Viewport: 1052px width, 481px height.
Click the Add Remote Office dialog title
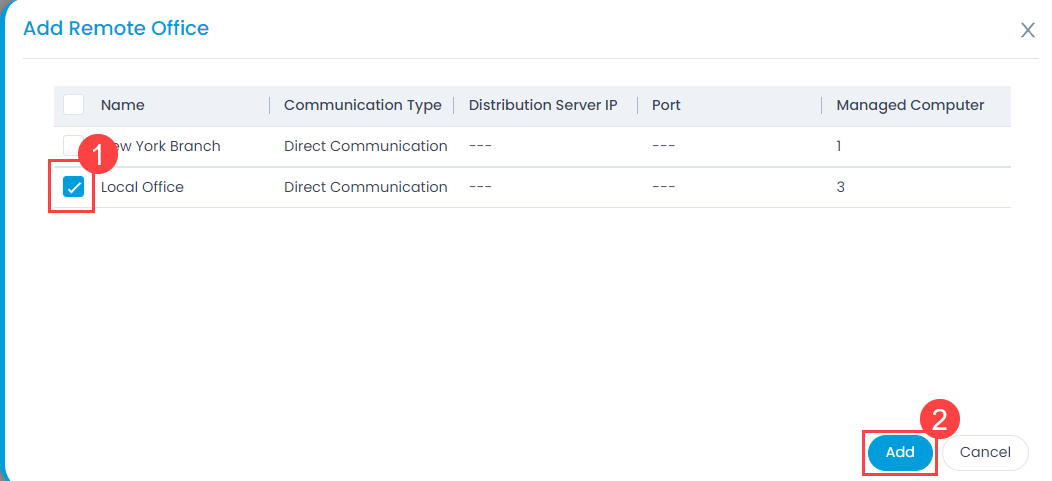[x=116, y=28]
